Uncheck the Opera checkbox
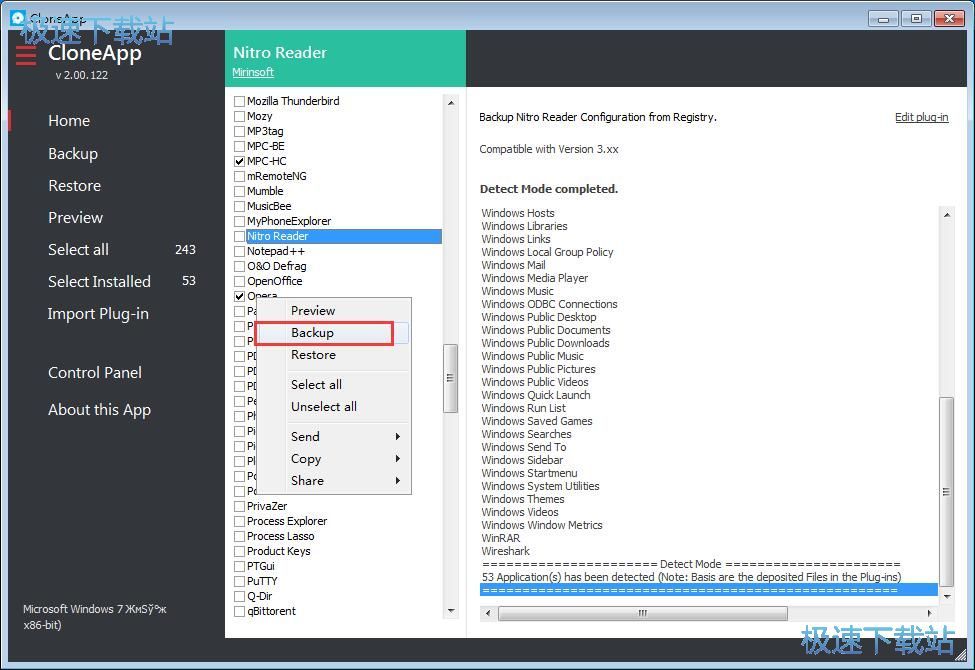This screenshot has width=975, height=670. [x=239, y=296]
